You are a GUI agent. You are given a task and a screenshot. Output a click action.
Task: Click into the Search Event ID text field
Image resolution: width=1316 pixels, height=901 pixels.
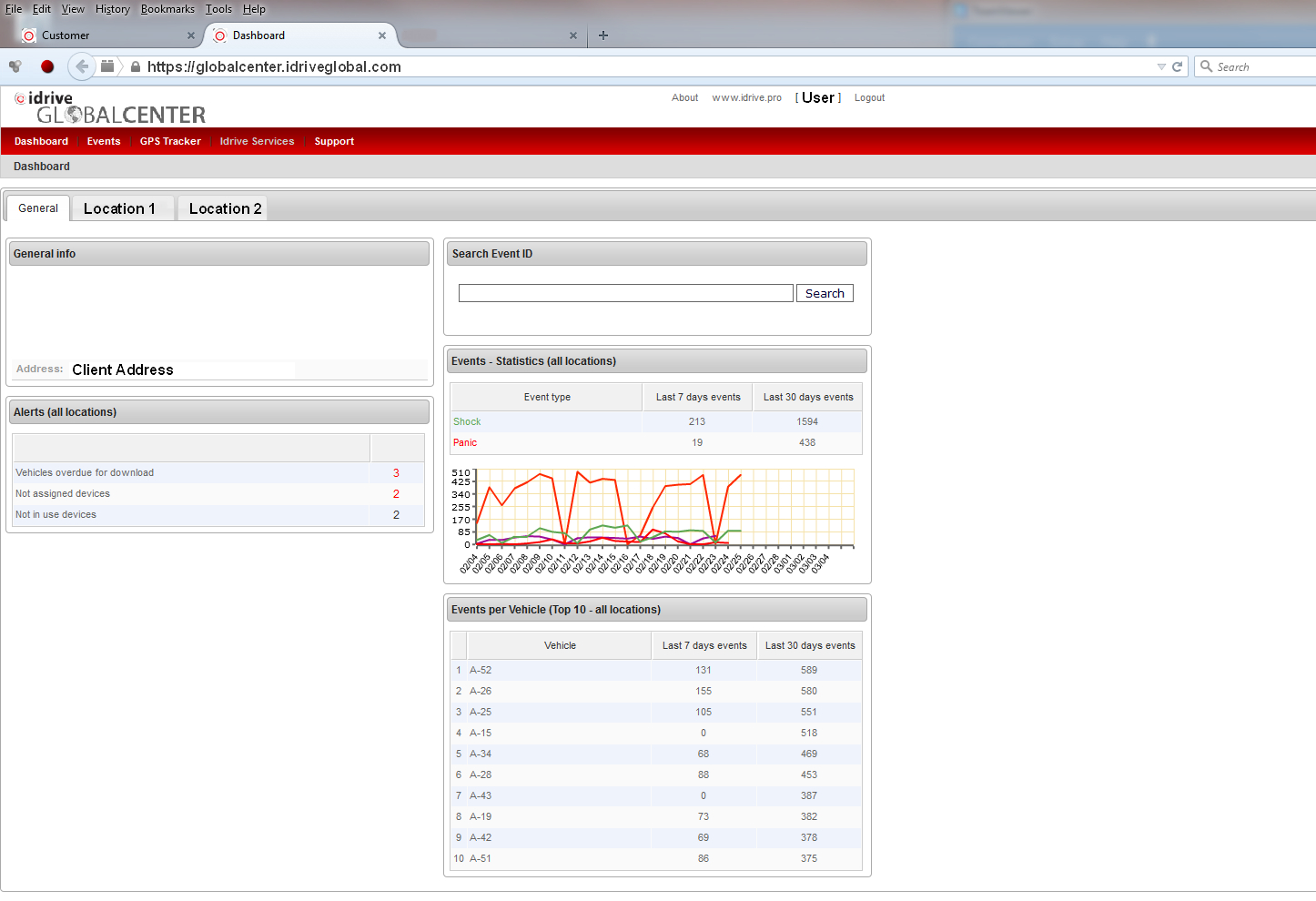[625, 293]
